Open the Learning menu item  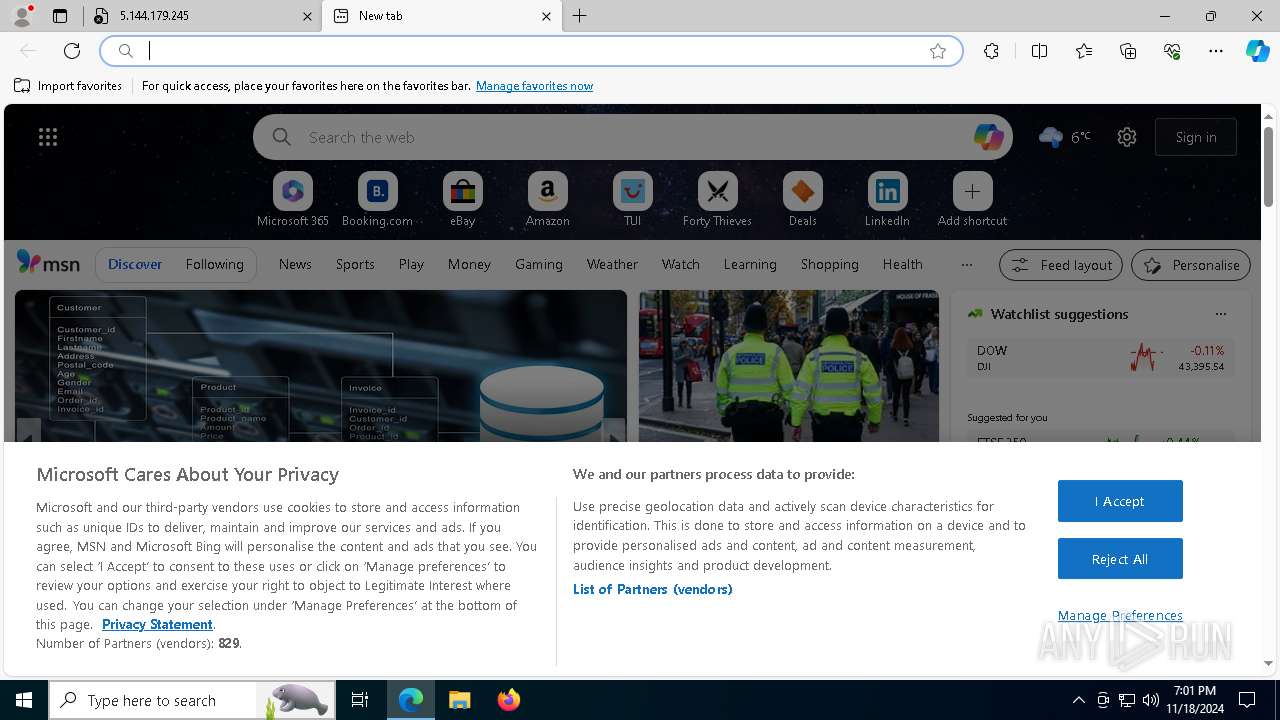[x=750, y=264]
